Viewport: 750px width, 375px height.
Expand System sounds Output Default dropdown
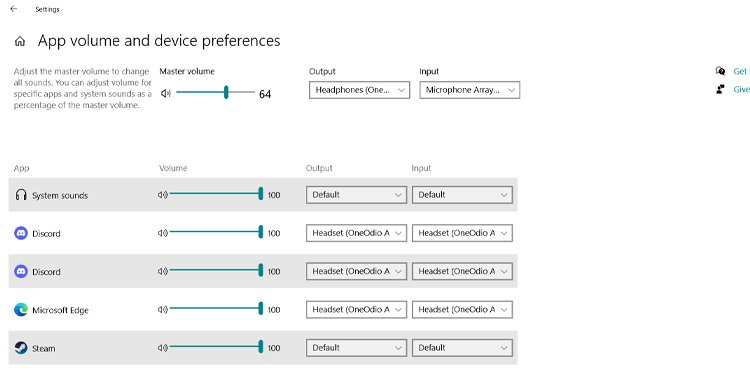pyautogui.click(x=356, y=195)
